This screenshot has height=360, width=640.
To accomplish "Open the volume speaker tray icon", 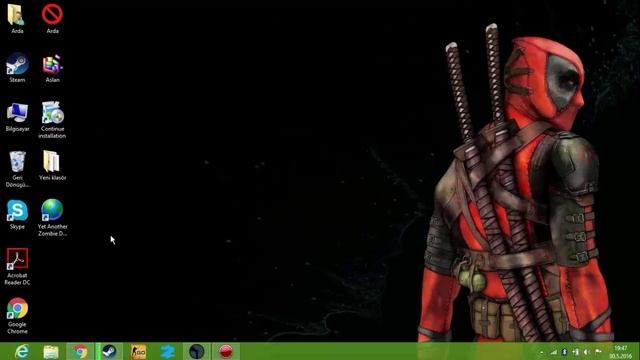I will click(587, 352).
